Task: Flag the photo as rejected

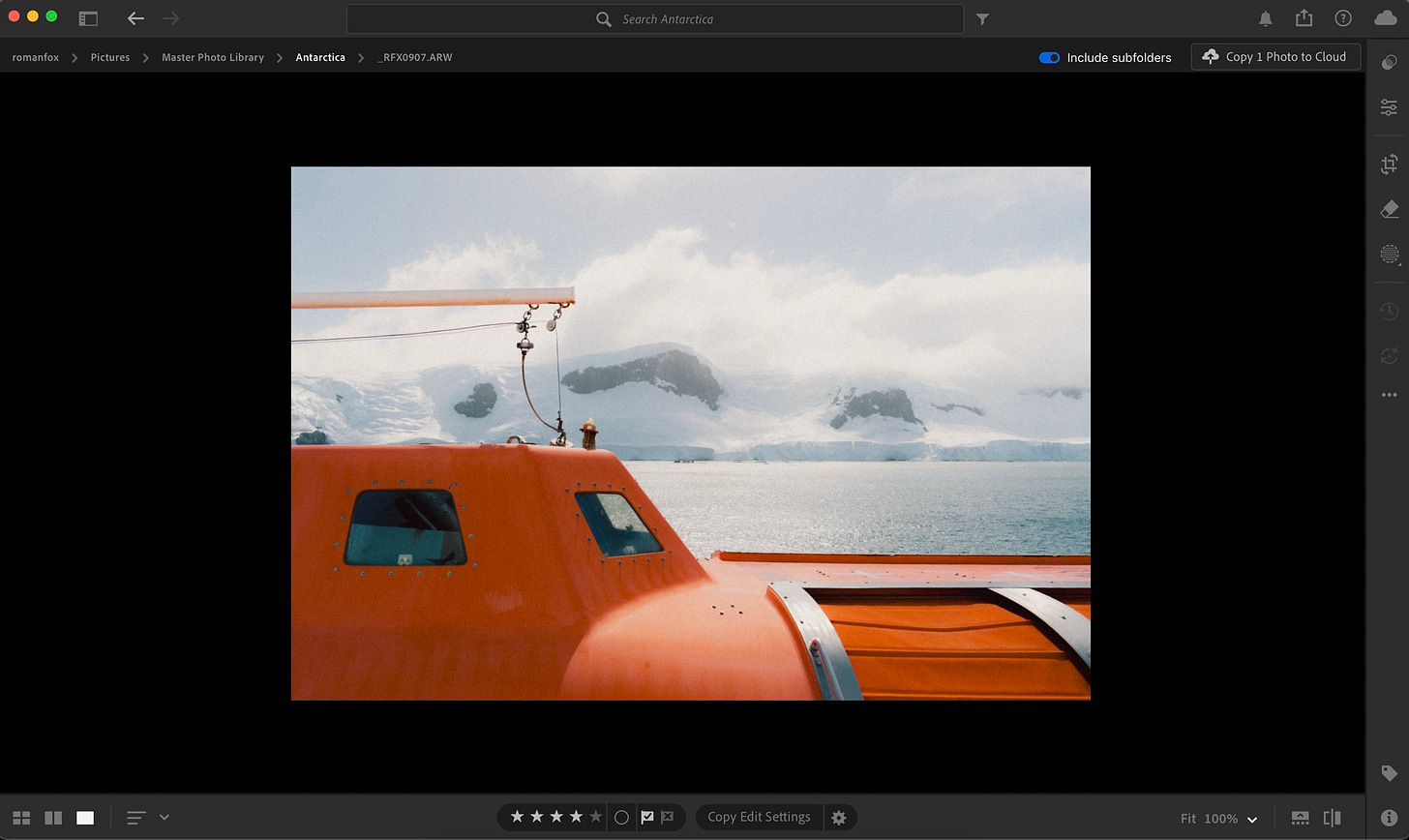Action: 667,818
